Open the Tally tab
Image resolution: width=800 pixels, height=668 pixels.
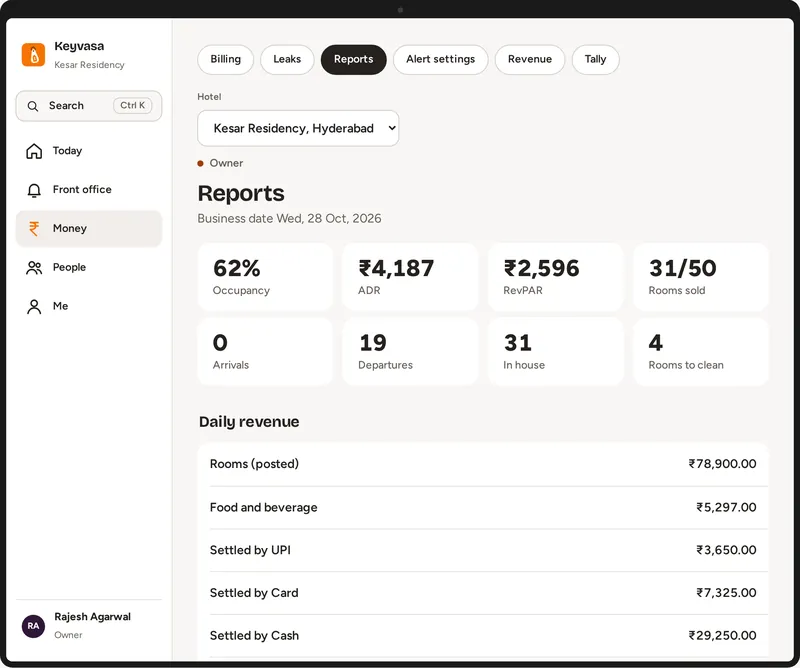[595, 59]
